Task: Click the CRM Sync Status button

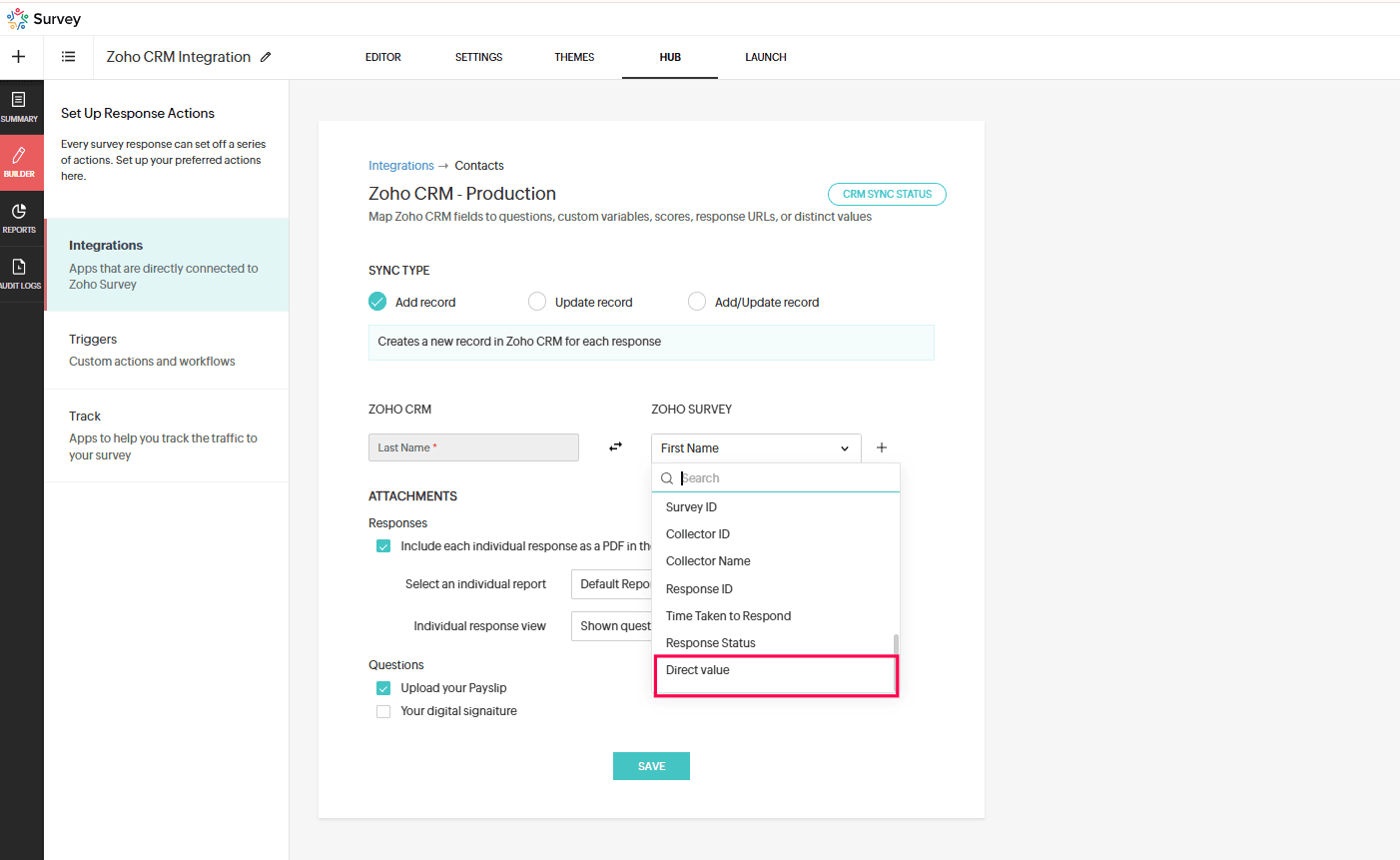Action: pyautogui.click(x=887, y=194)
